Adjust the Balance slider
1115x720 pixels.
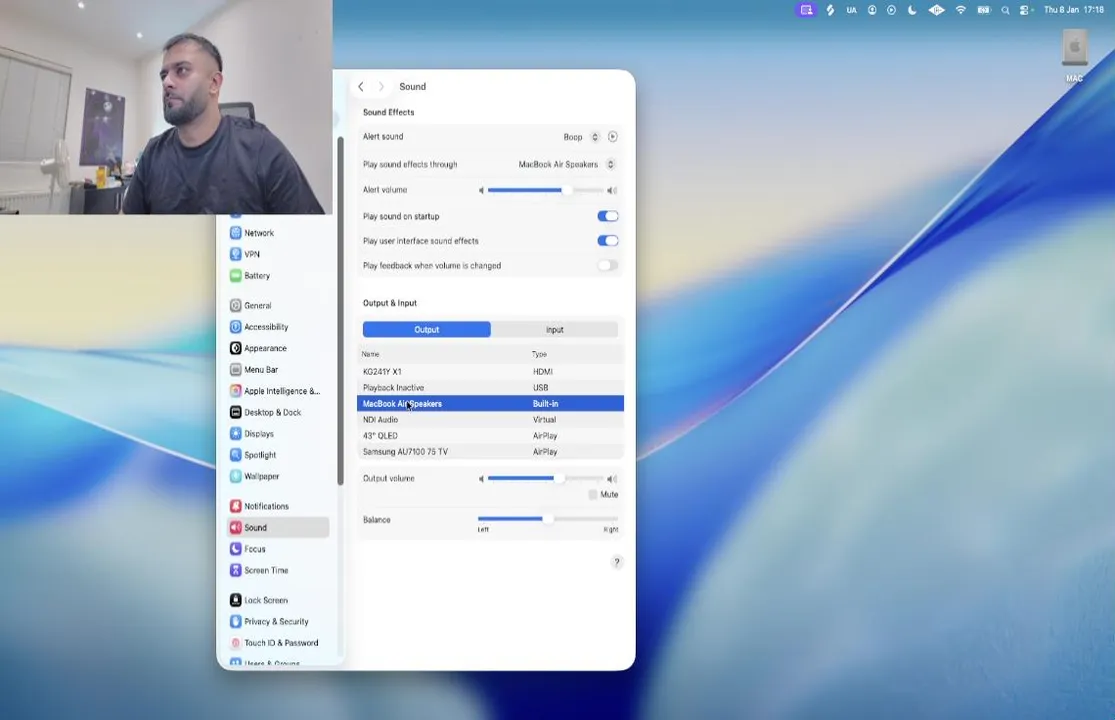[548, 520]
